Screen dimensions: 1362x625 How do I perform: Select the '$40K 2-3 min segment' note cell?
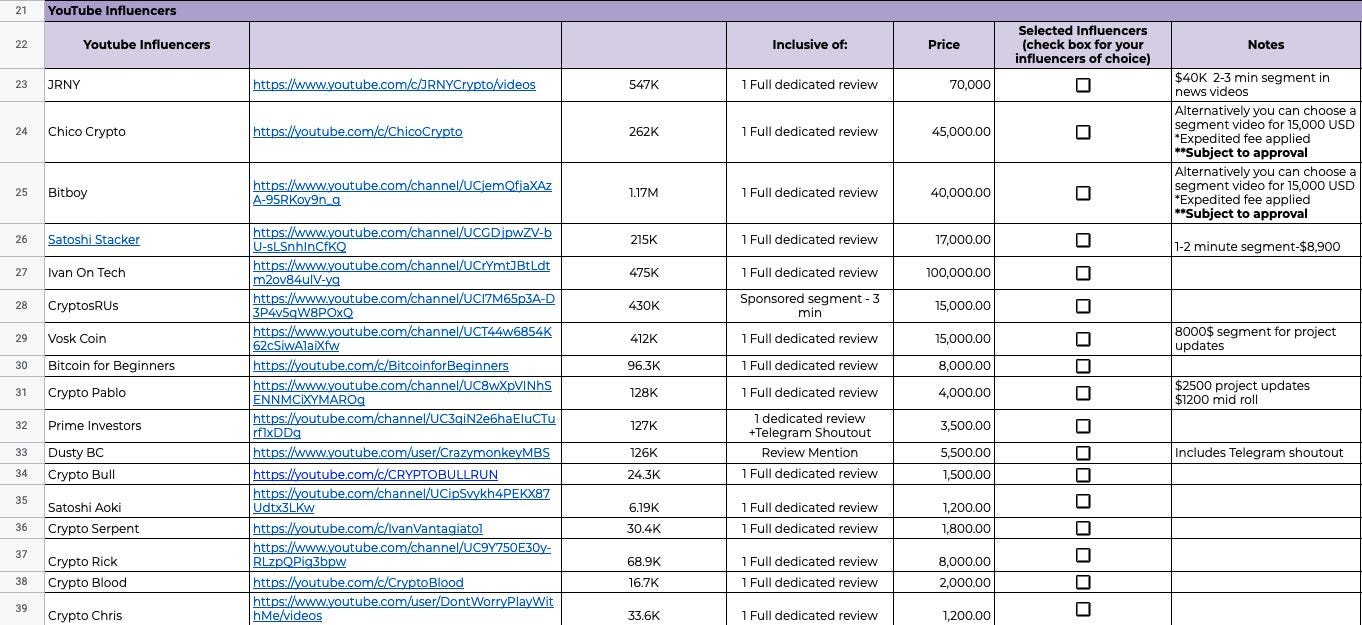(1266, 85)
